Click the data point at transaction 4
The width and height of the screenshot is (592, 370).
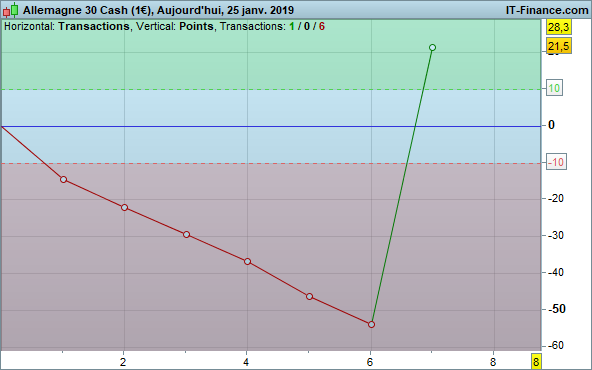pyautogui.click(x=247, y=261)
